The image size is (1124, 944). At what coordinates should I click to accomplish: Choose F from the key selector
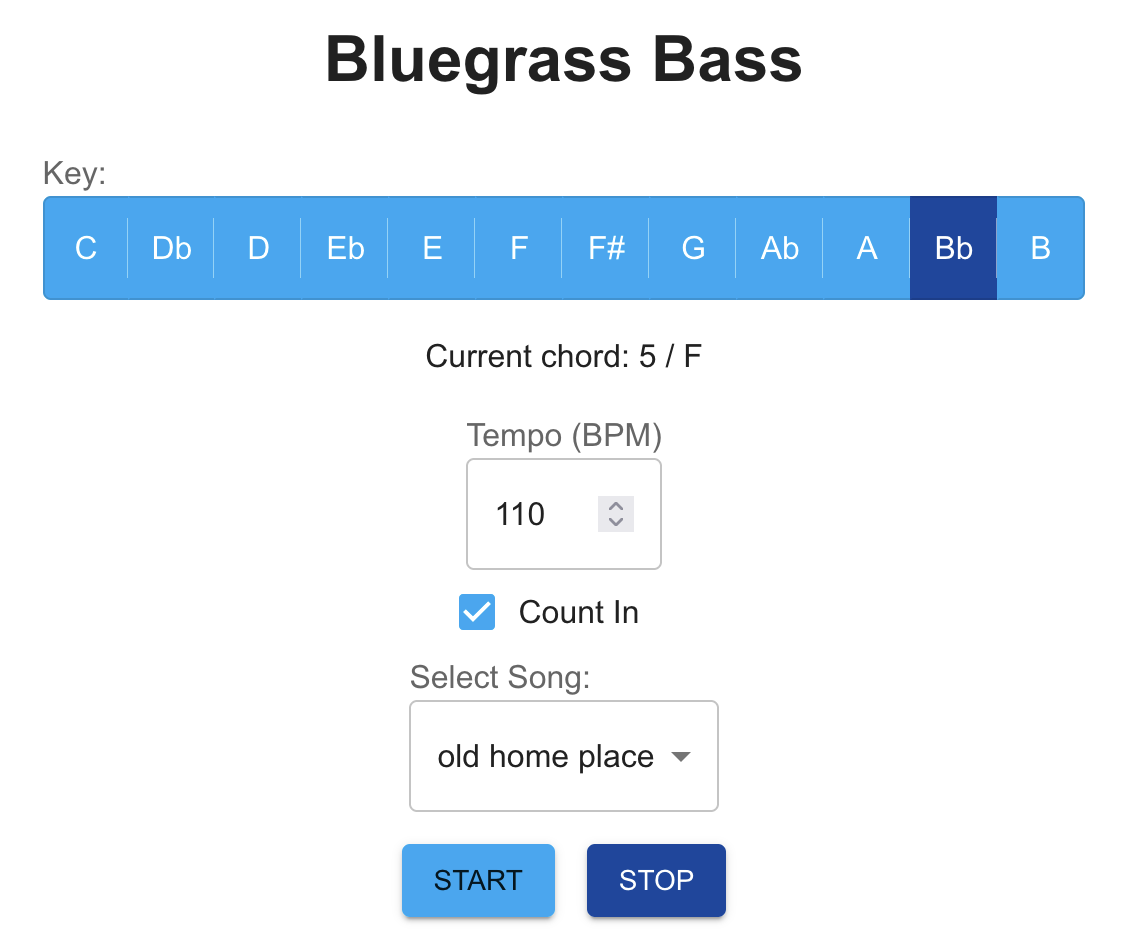tap(518, 248)
